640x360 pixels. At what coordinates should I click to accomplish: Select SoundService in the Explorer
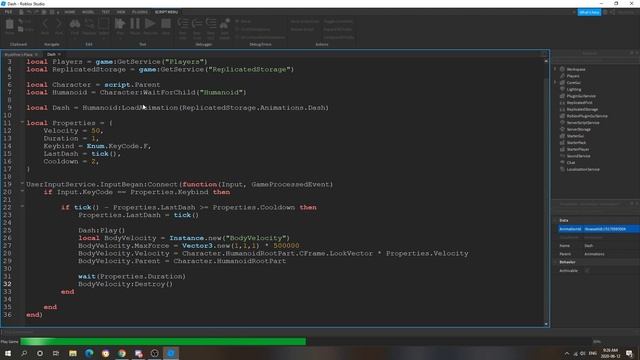[x=578, y=156]
